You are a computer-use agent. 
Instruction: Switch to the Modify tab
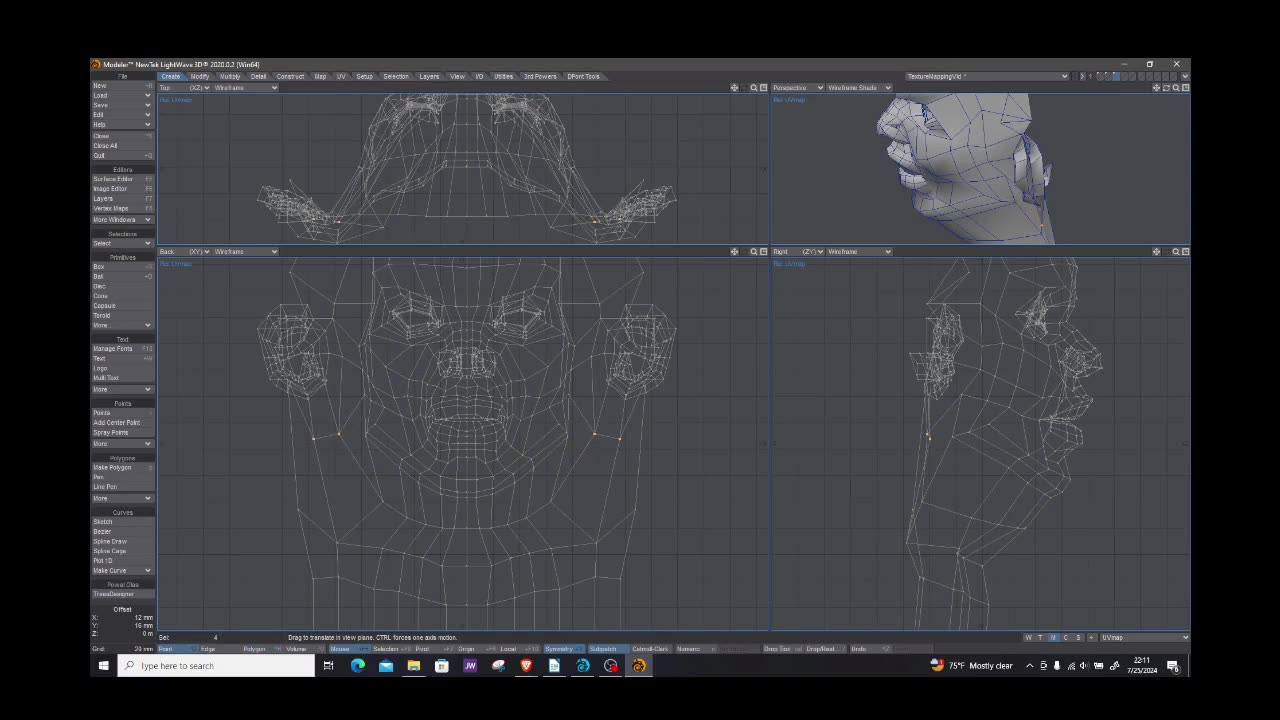(x=200, y=77)
